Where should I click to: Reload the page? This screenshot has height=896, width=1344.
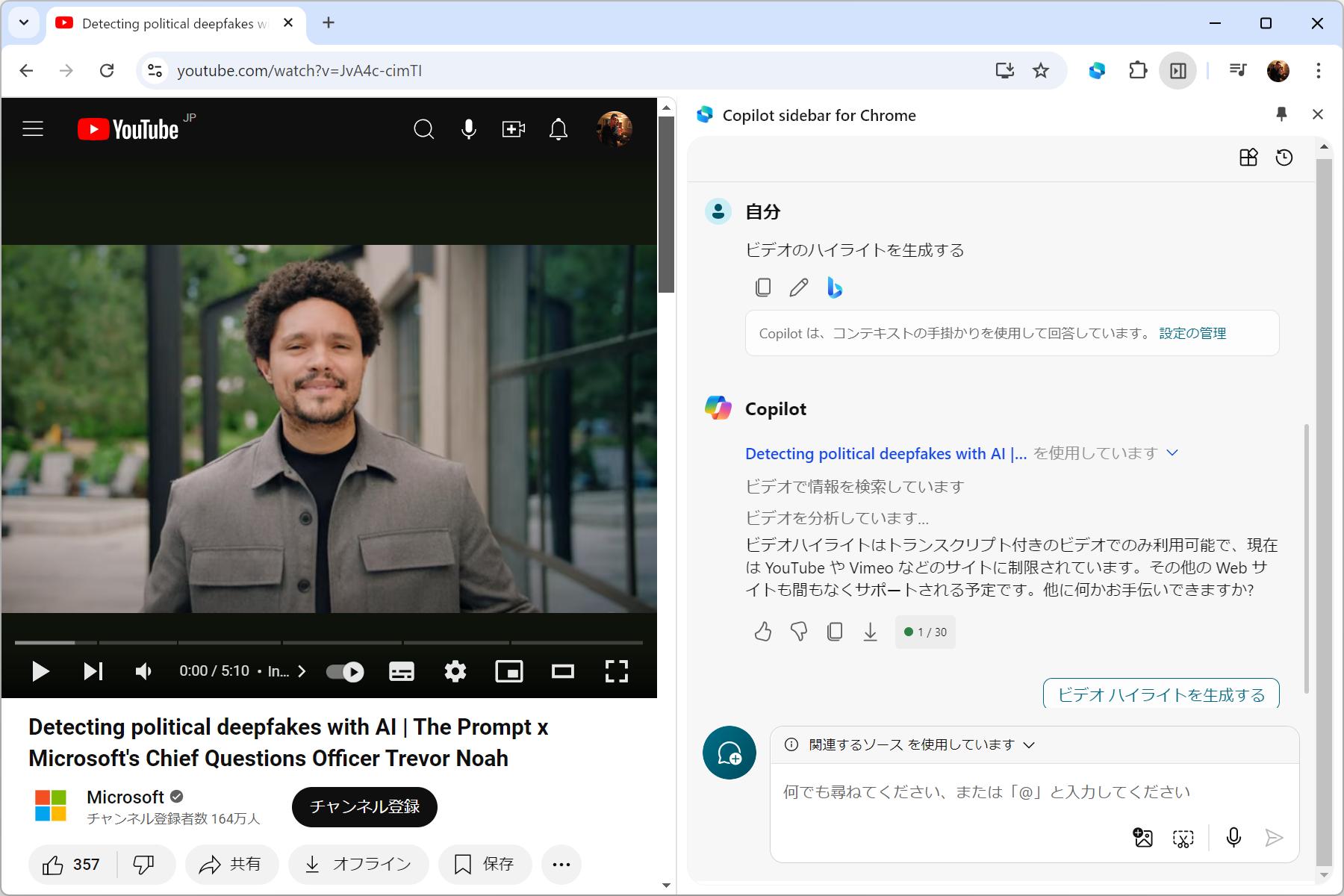(x=107, y=70)
